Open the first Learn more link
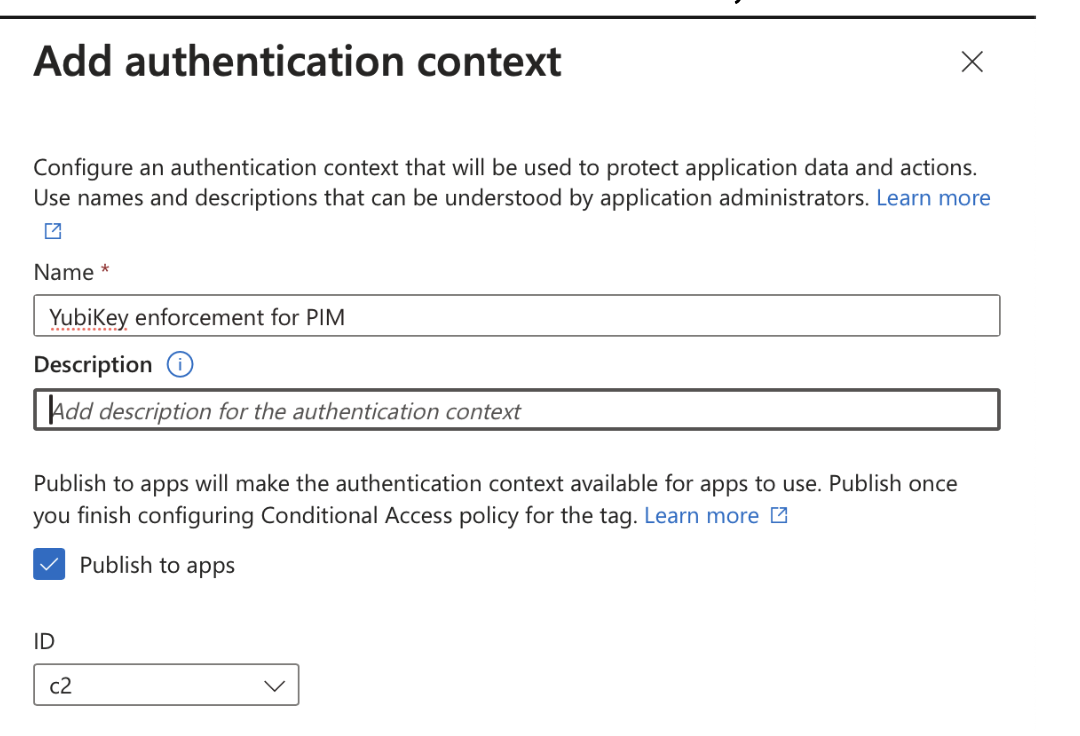 (x=932, y=197)
